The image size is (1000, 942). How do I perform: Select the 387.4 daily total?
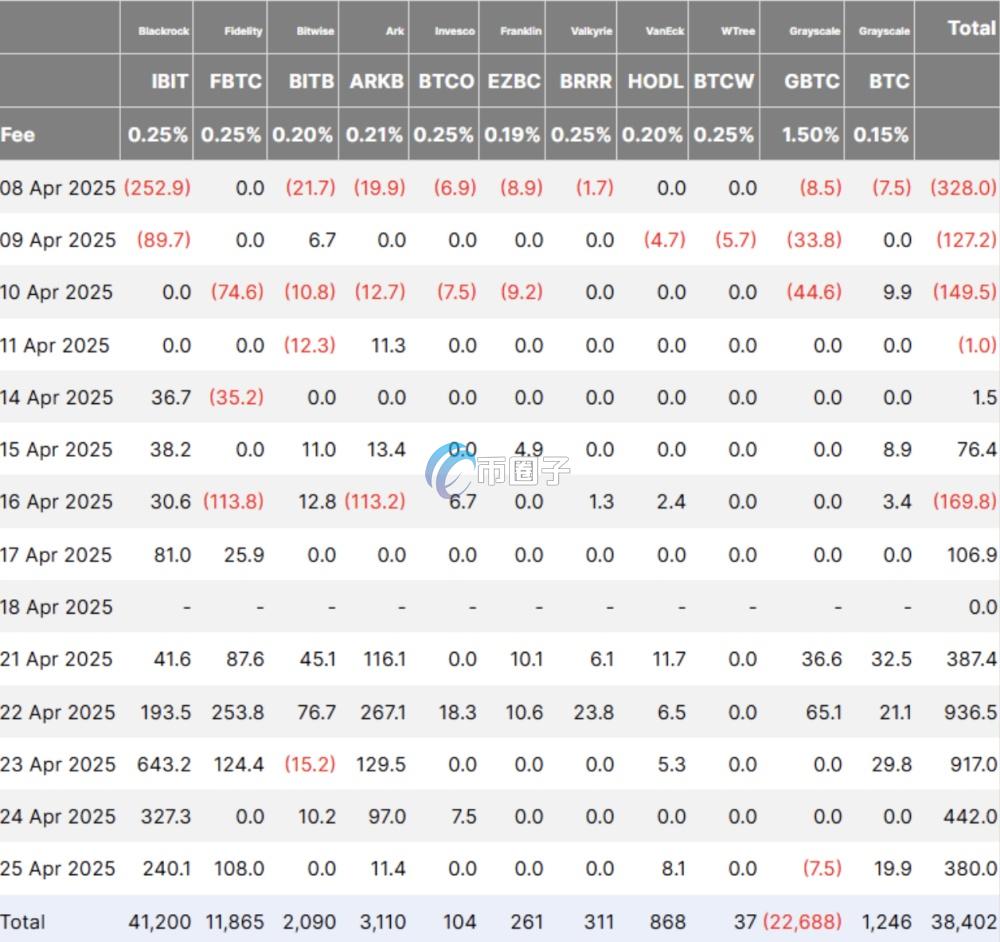[x=971, y=659]
